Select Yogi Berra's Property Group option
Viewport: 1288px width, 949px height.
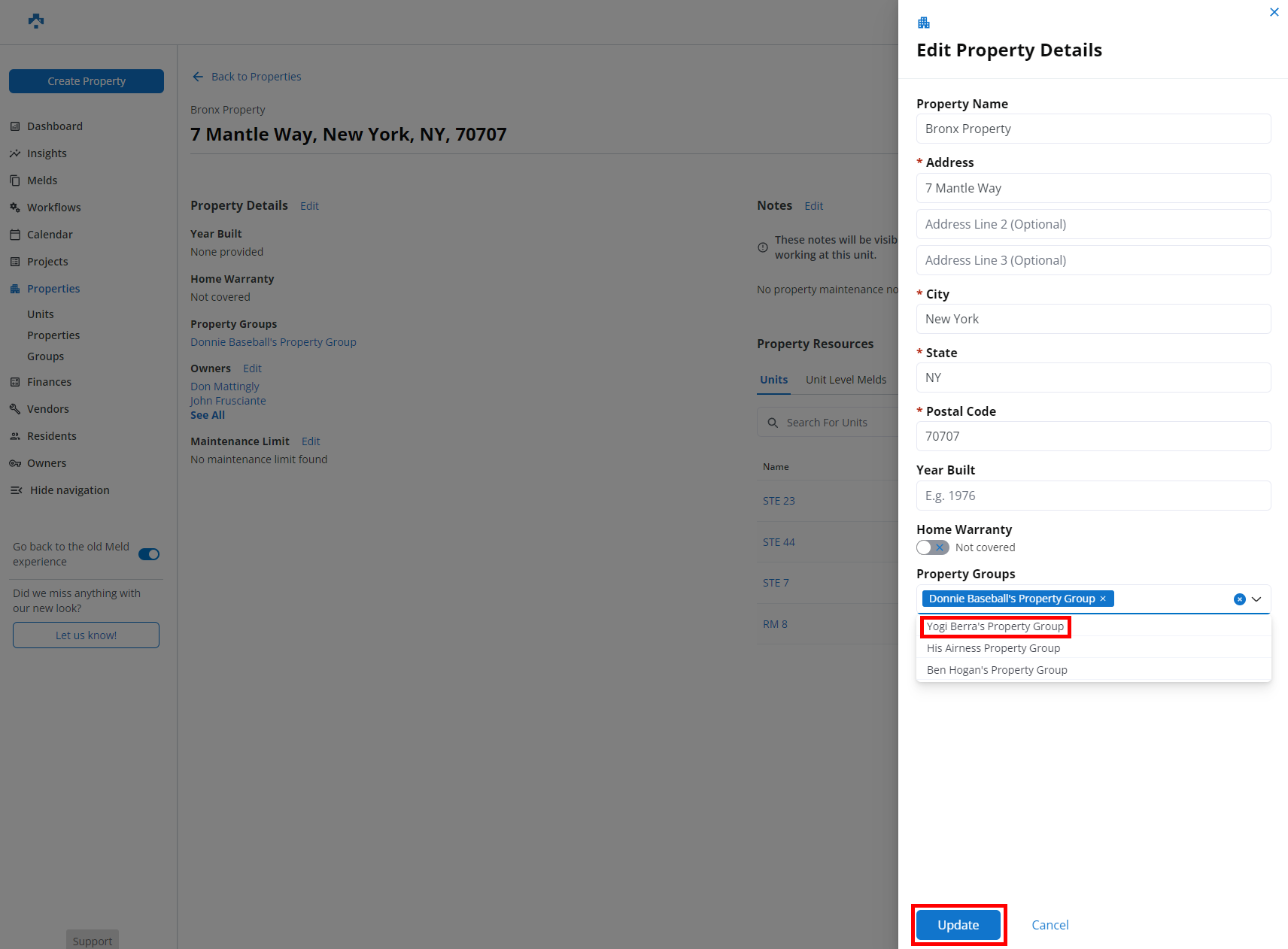(995, 626)
